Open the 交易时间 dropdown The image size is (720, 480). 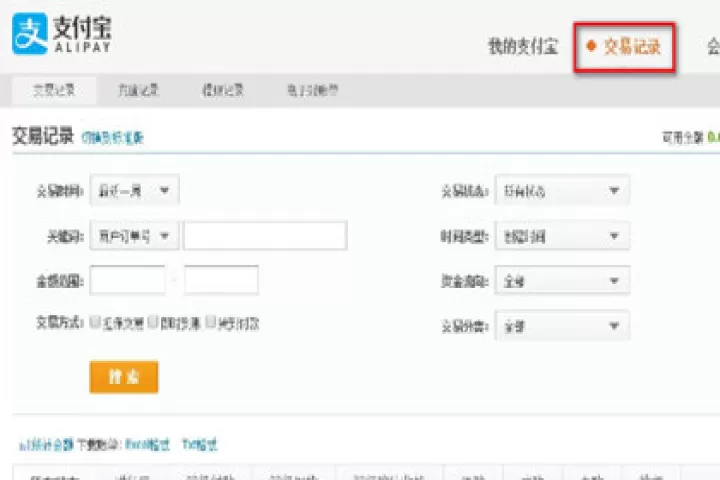click(134, 190)
